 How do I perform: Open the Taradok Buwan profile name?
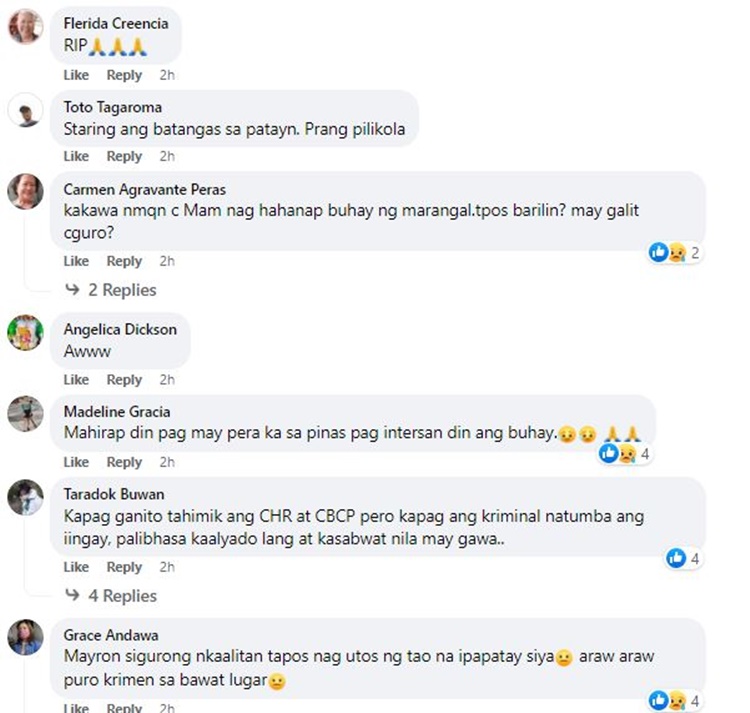[114, 494]
